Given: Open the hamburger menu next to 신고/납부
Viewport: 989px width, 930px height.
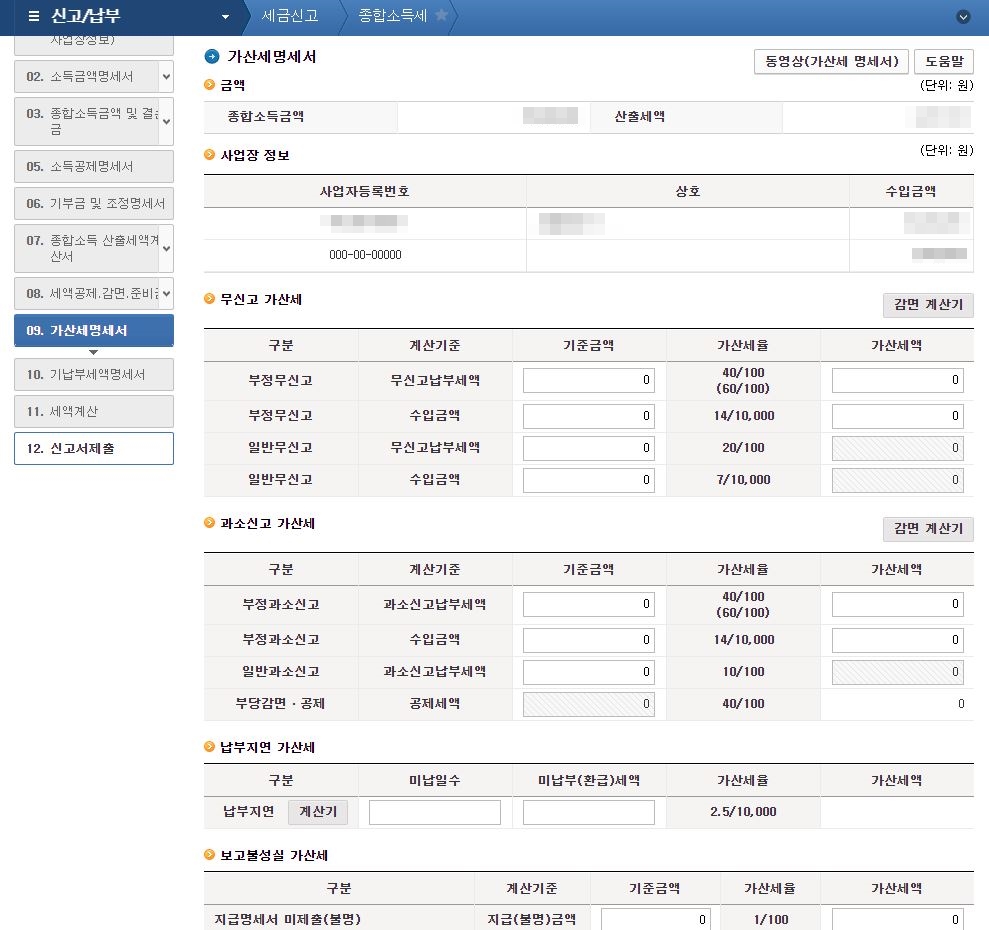Looking at the screenshot, I should (34, 16).
